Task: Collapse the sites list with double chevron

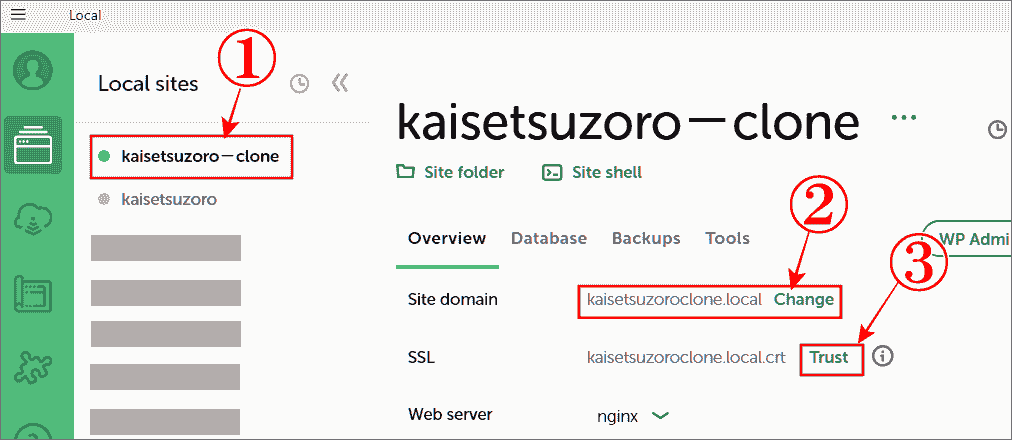Action: coord(340,83)
